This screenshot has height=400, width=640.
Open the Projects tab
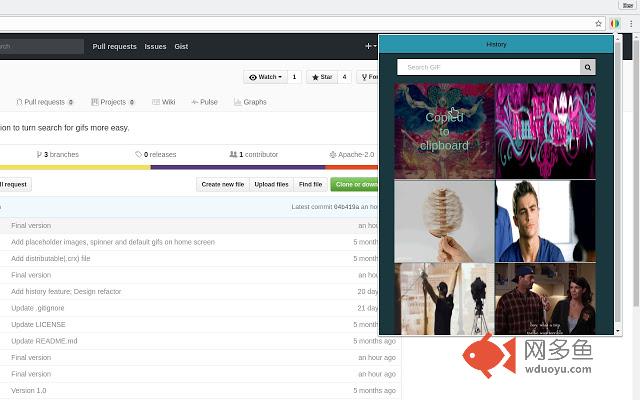113,102
